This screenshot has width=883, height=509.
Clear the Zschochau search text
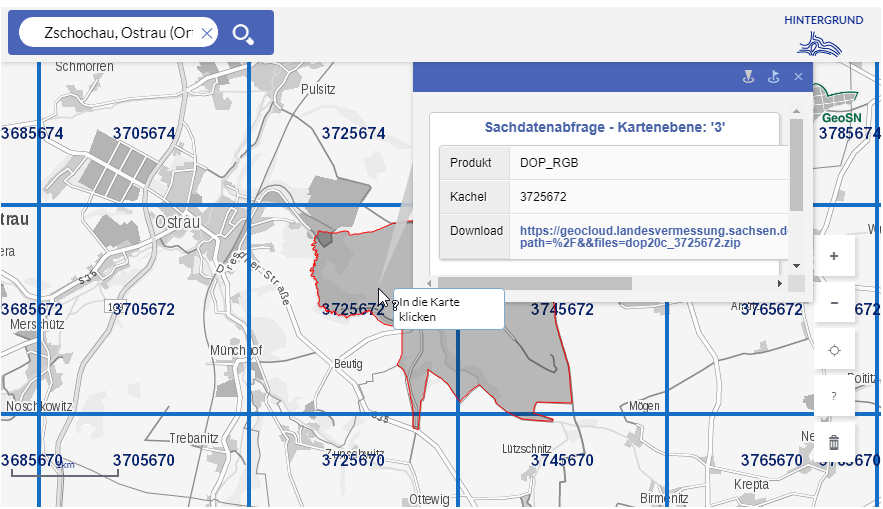click(x=207, y=34)
